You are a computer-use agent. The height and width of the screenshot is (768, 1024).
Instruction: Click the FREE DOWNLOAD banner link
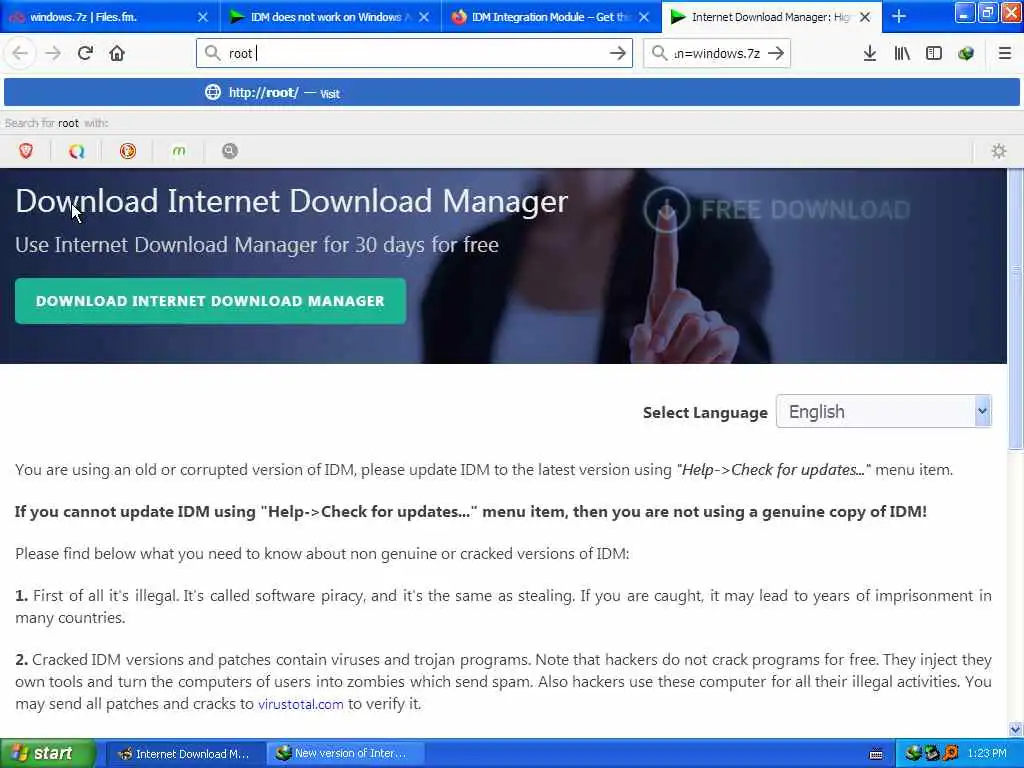(776, 210)
